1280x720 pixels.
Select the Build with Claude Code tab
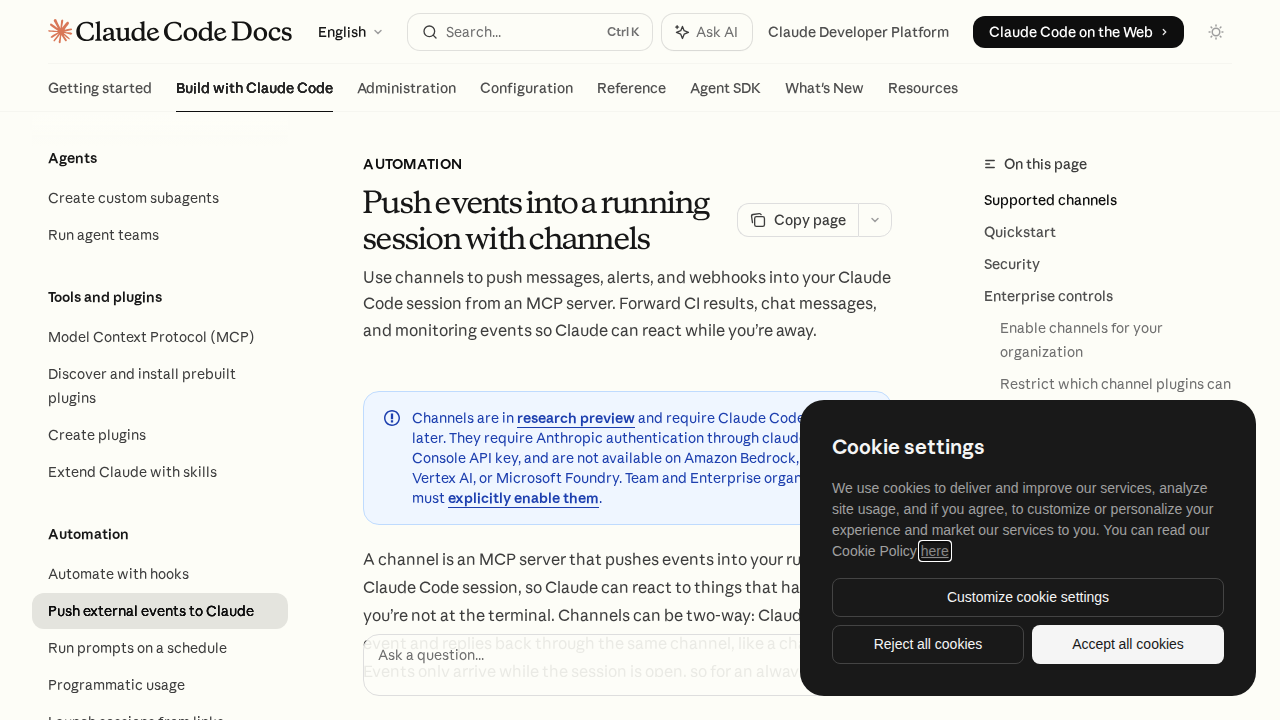coord(254,88)
